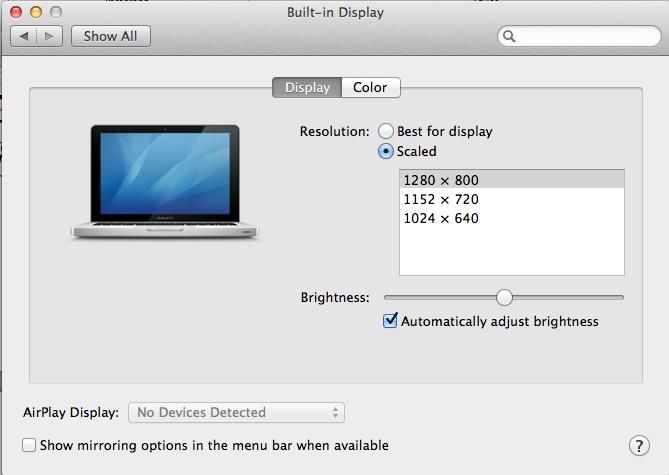
Task: Go forward with the right arrow button
Action: (49, 36)
